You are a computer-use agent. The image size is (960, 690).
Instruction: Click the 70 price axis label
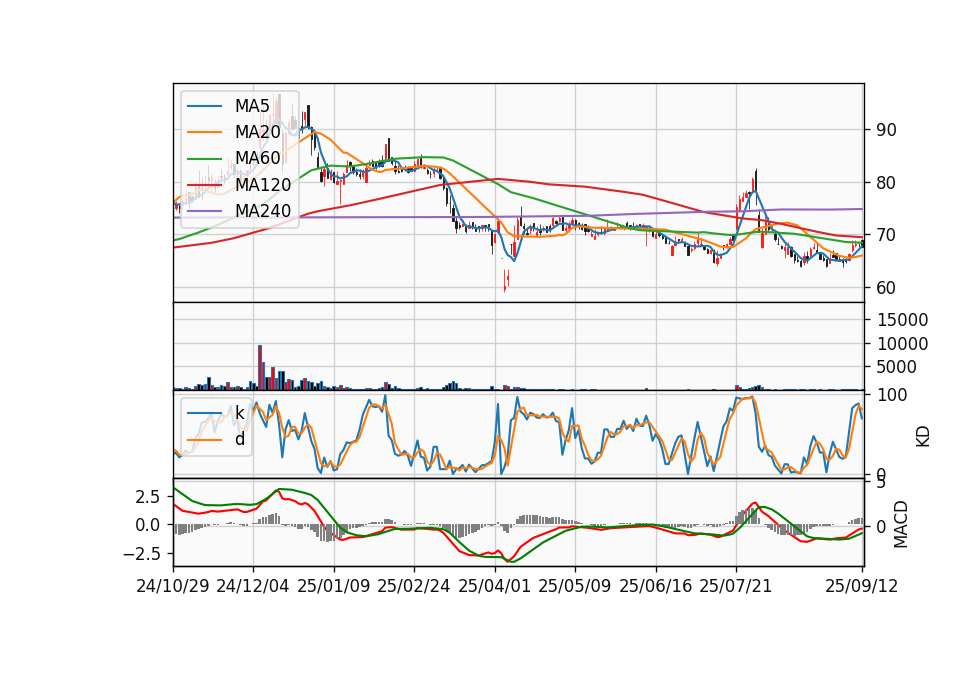coord(886,235)
